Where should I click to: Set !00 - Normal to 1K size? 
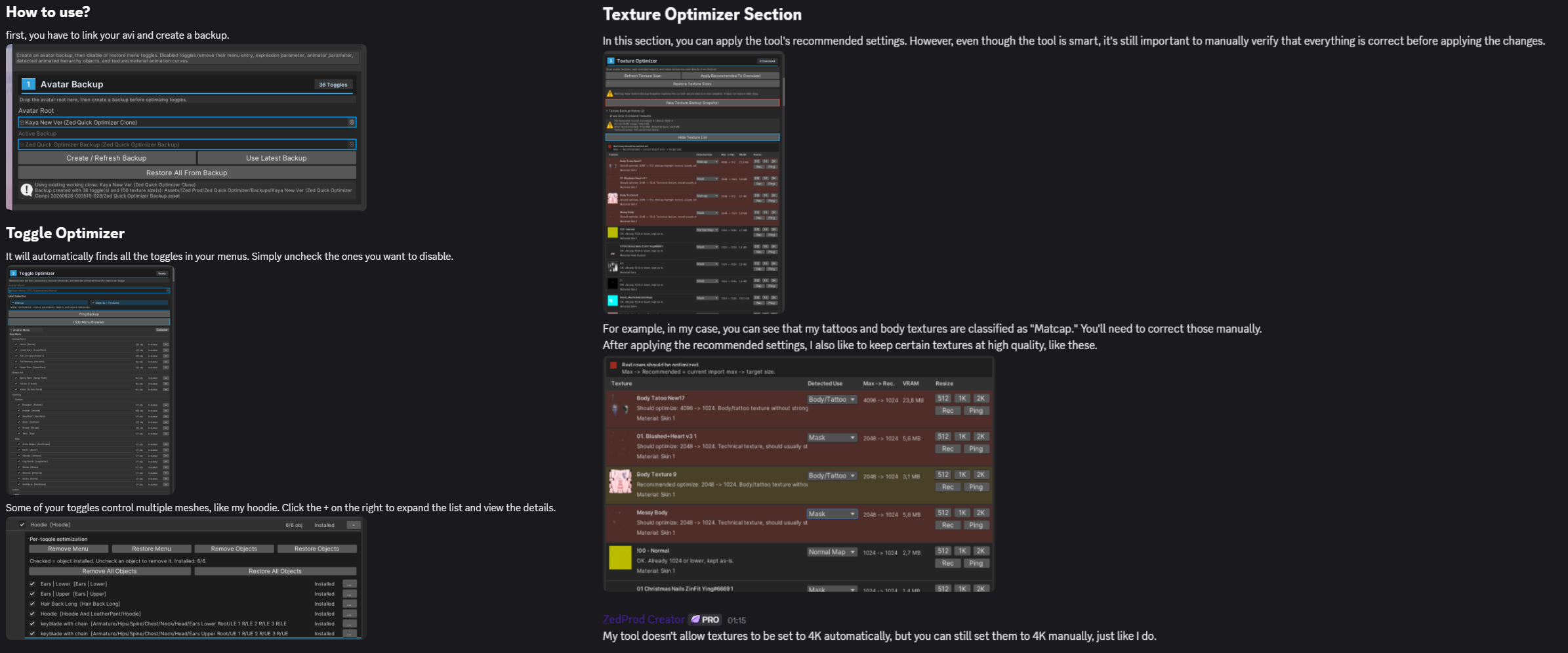(x=962, y=551)
